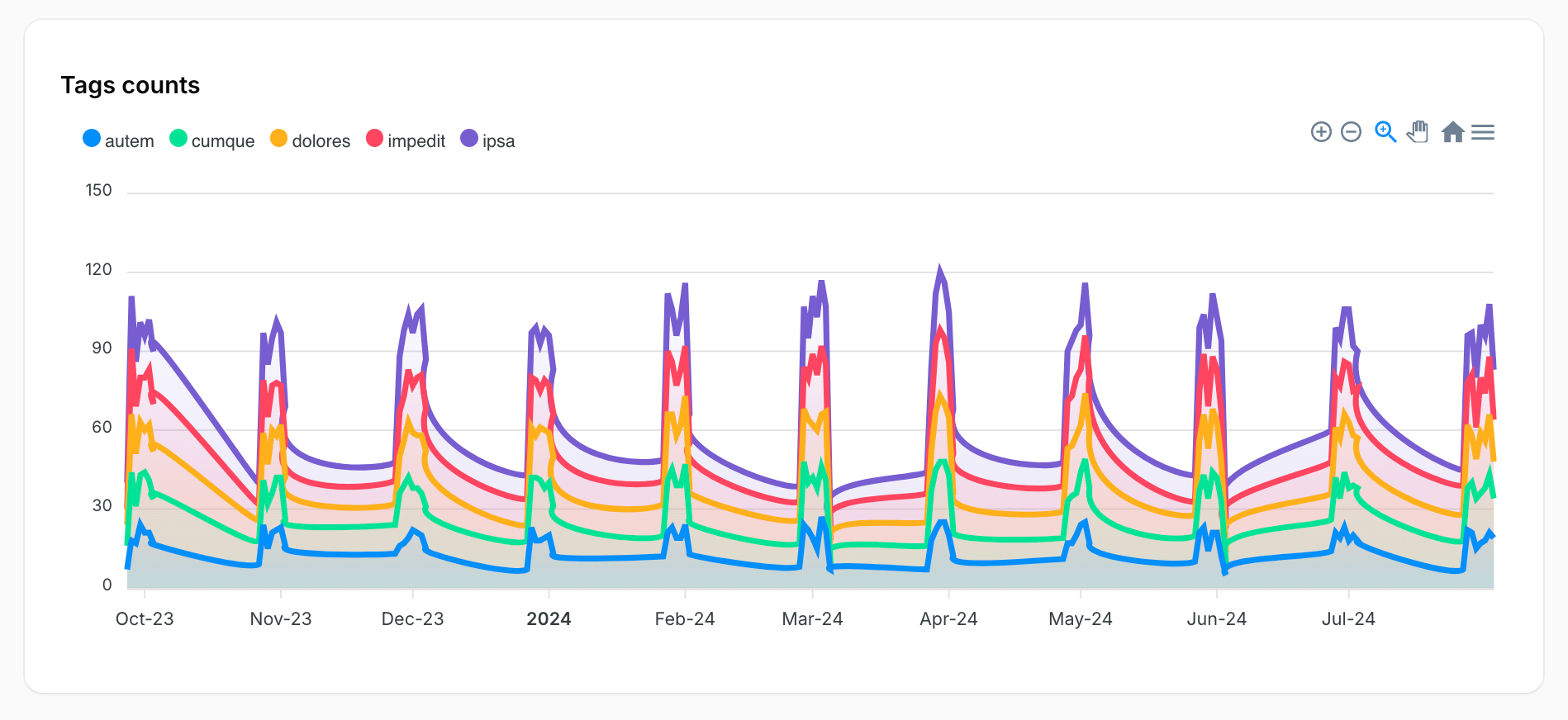Viewport: 1568px width, 720px height.
Task: Click the orange dolores legend marker
Action: [x=279, y=139]
